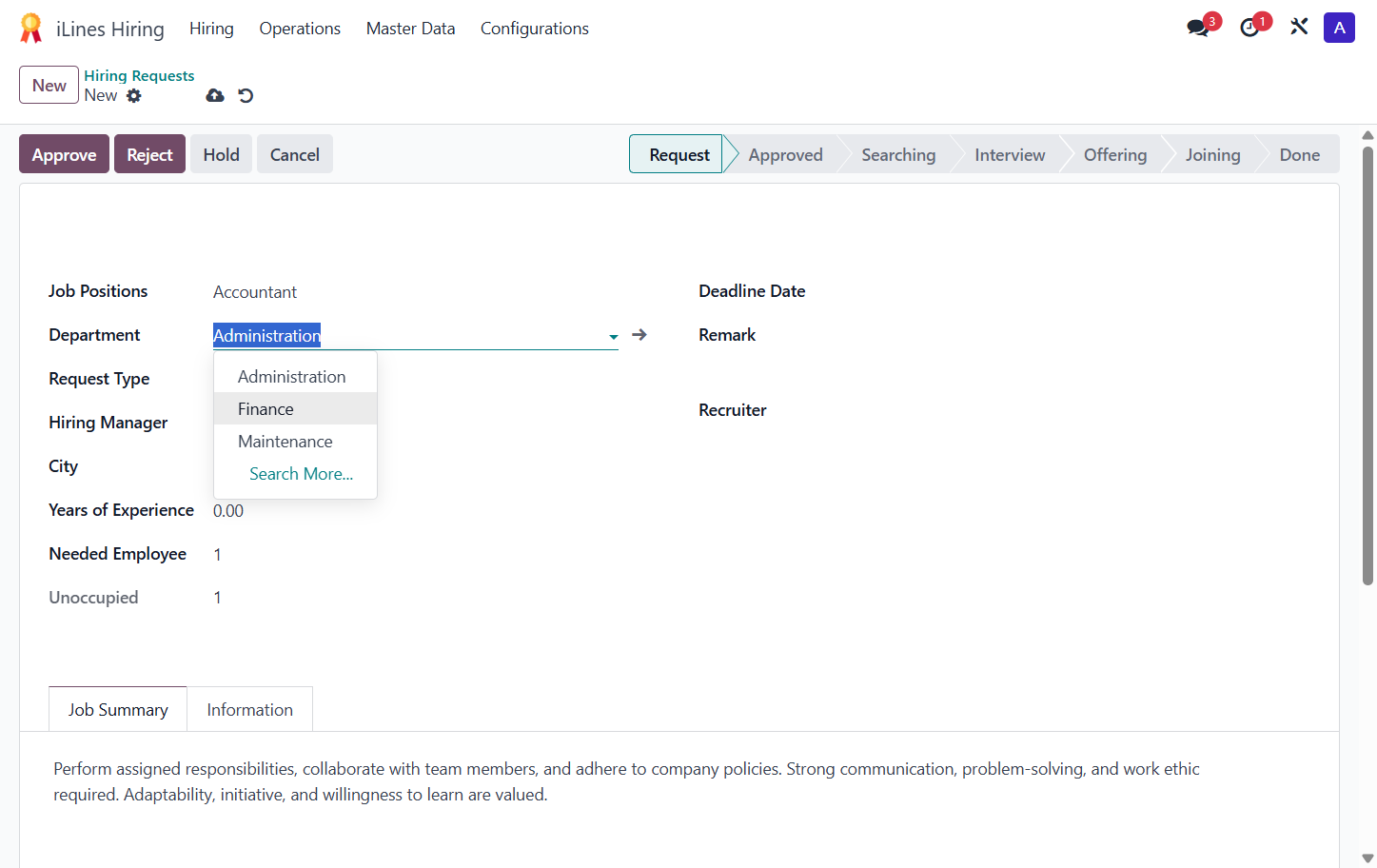
Task: Open the user avatar A menu
Action: (1339, 28)
